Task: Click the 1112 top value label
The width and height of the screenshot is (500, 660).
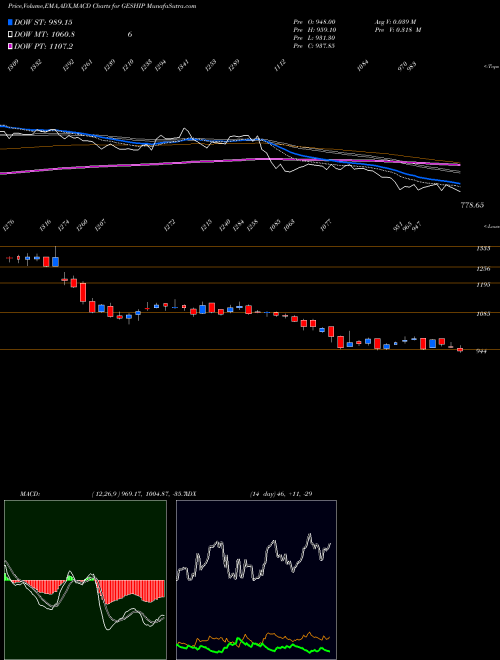Action: point(281,66)
